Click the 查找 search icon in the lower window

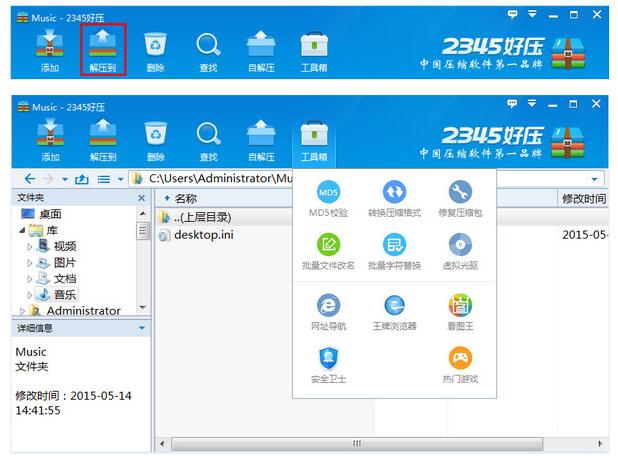tap(208, 140)
